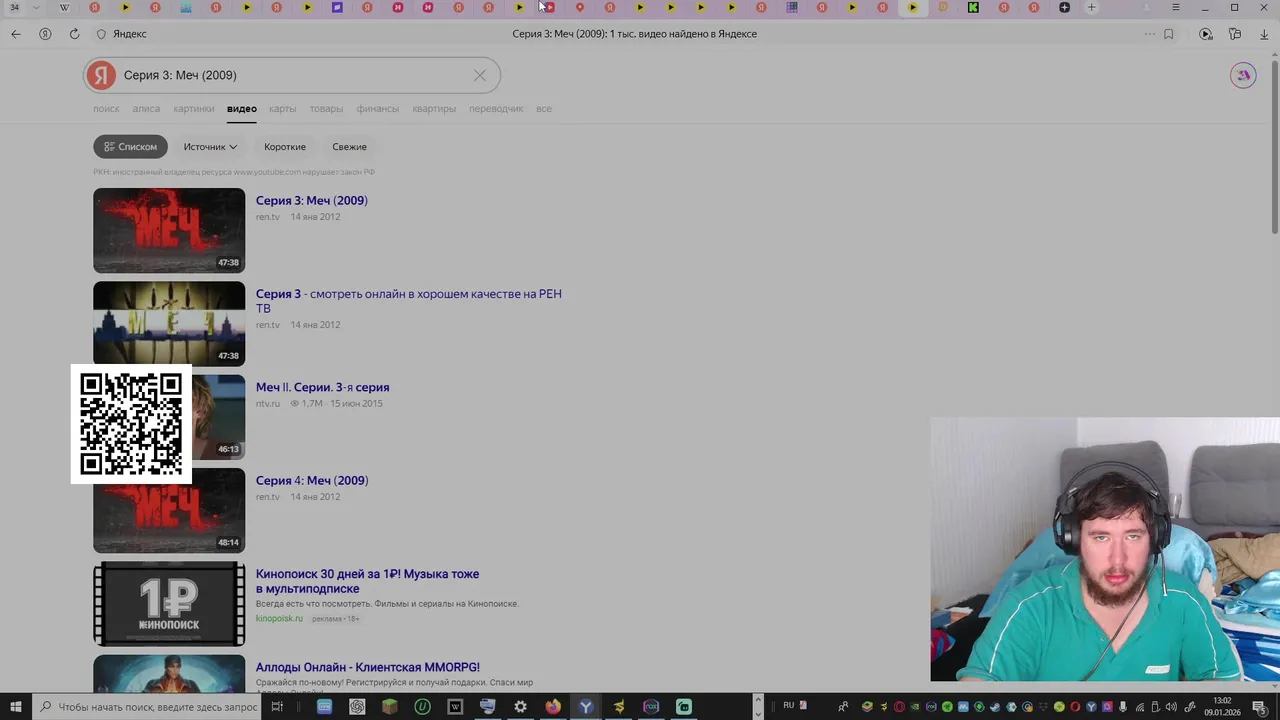1280x720 pixels.
Task: Clear the search query with the X icon
Action: (480, 75)
